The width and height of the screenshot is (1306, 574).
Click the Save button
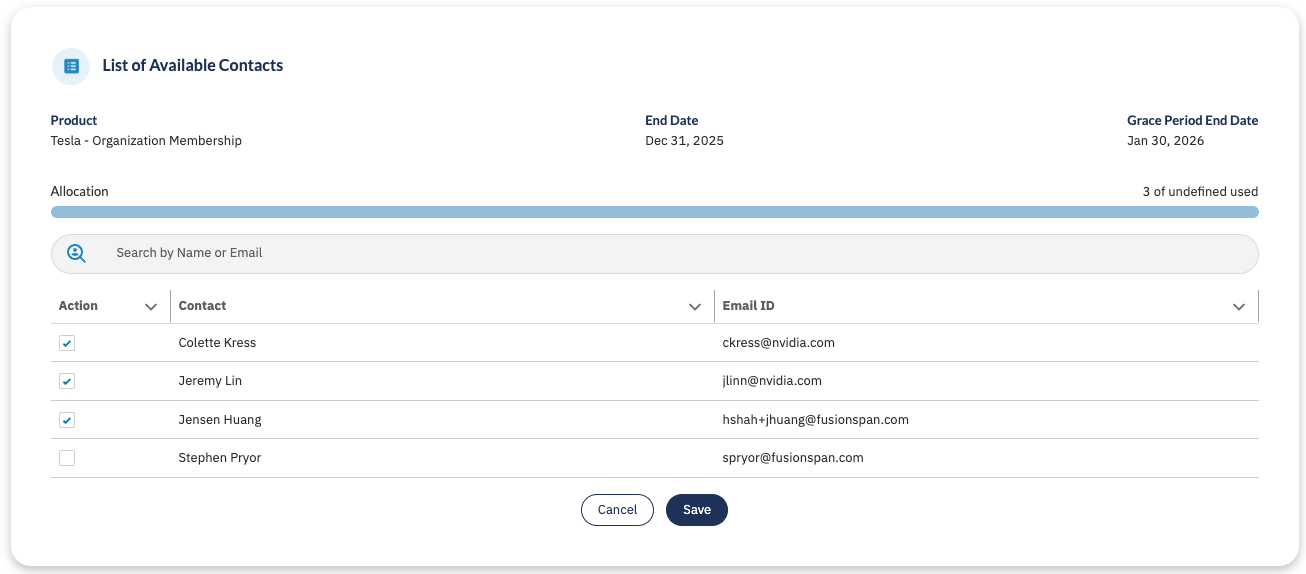tap(697, 510)
